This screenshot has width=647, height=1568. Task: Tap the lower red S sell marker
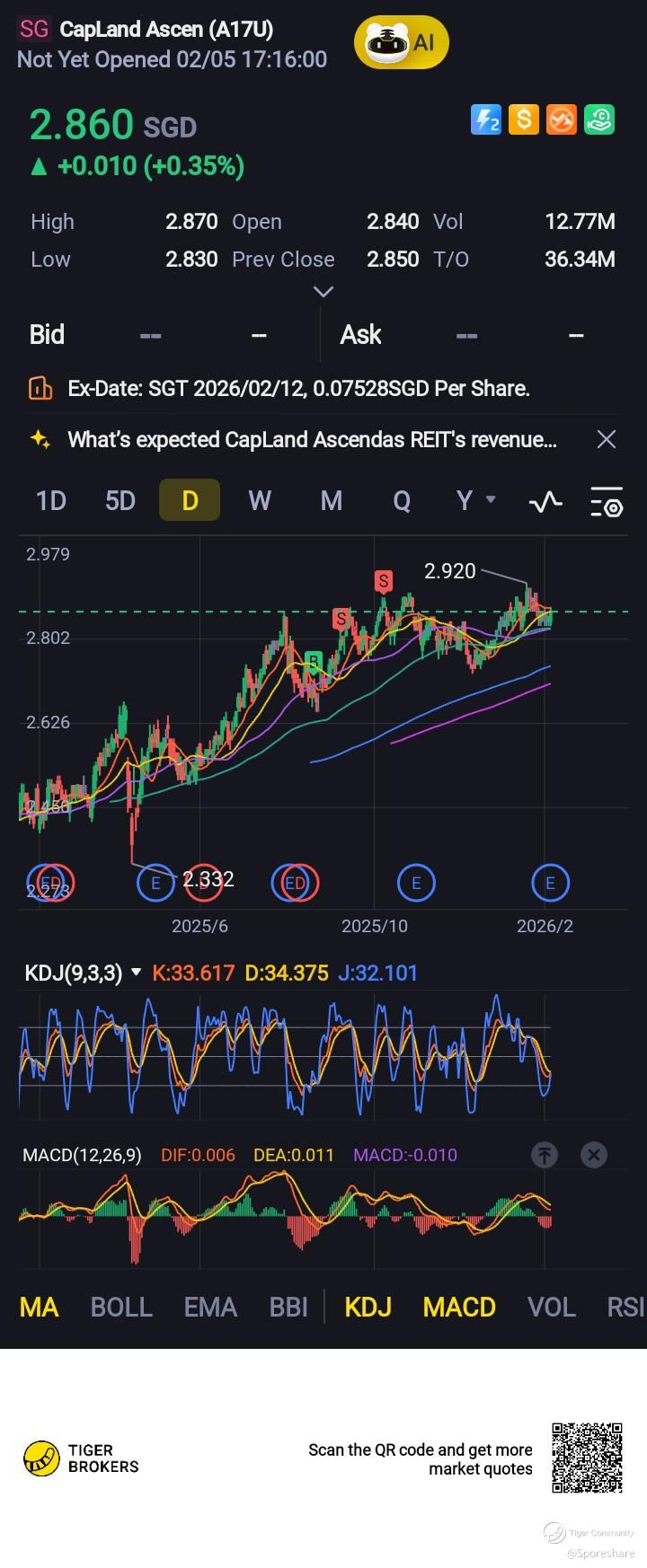pyautogui.click(x=341, y=619)
